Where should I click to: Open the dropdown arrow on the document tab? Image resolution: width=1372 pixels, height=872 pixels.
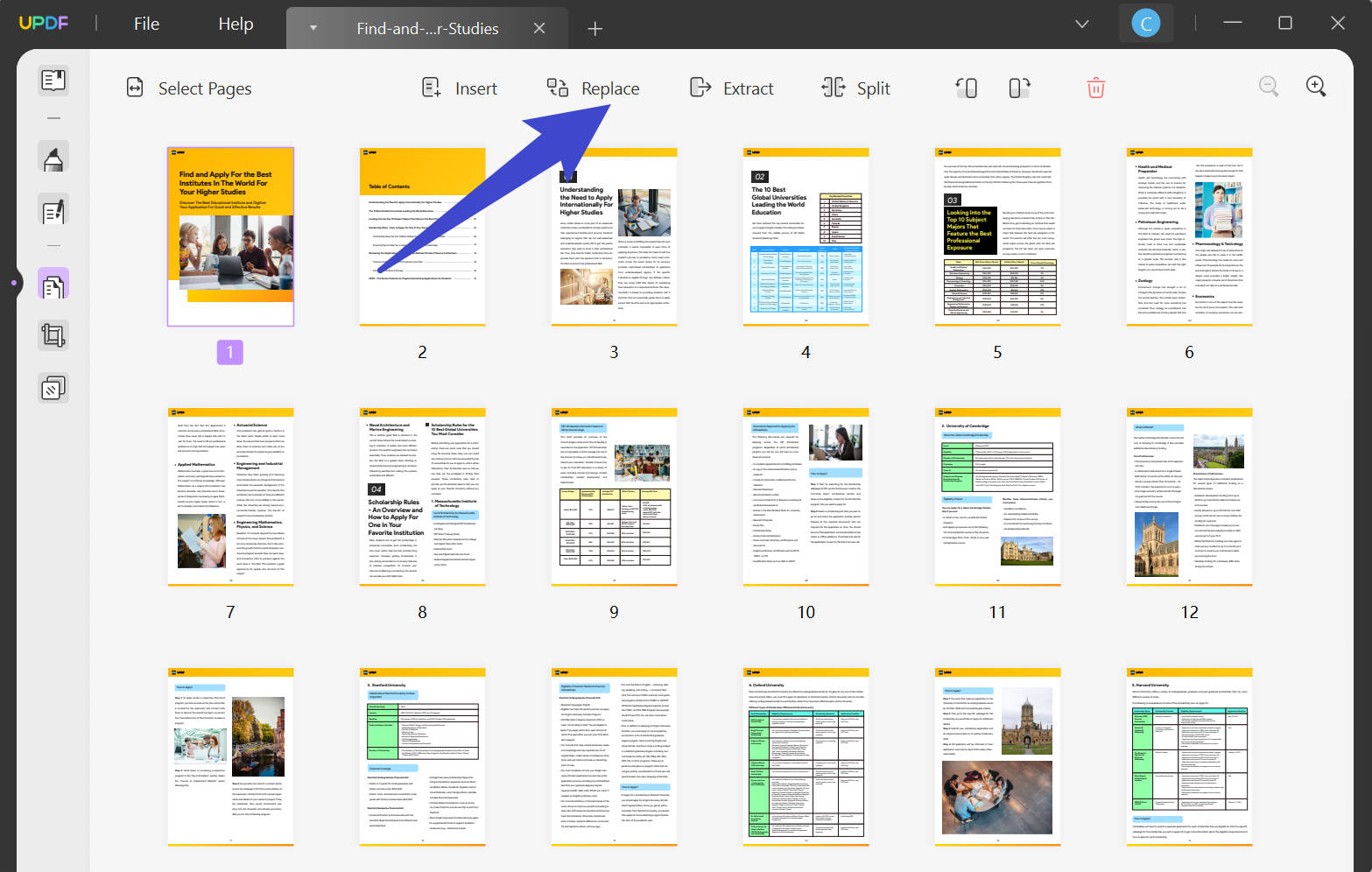(313, 28)
